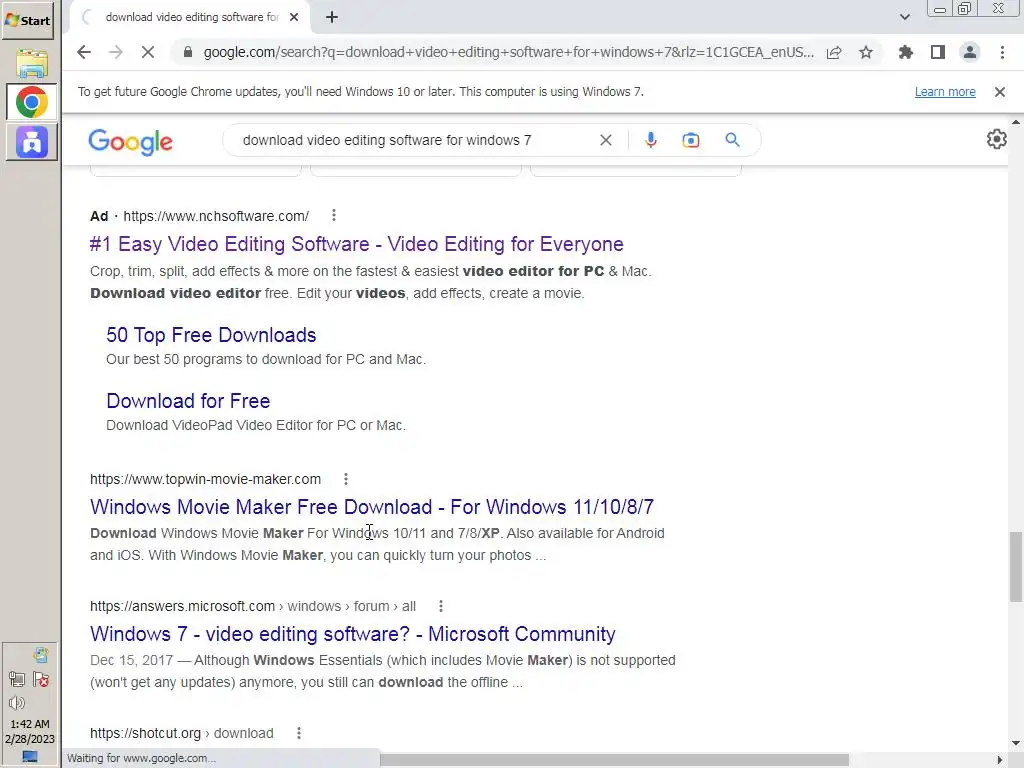
Task: Open the purple app taskbar icon
Action: pos(31,142)
